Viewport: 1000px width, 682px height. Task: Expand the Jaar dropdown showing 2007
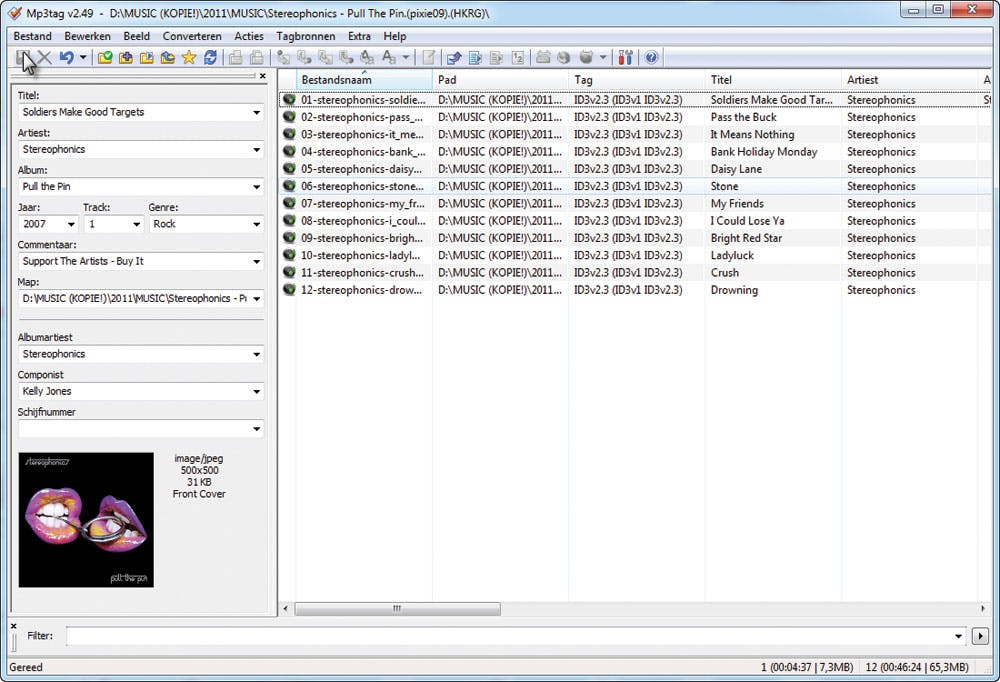71,225
